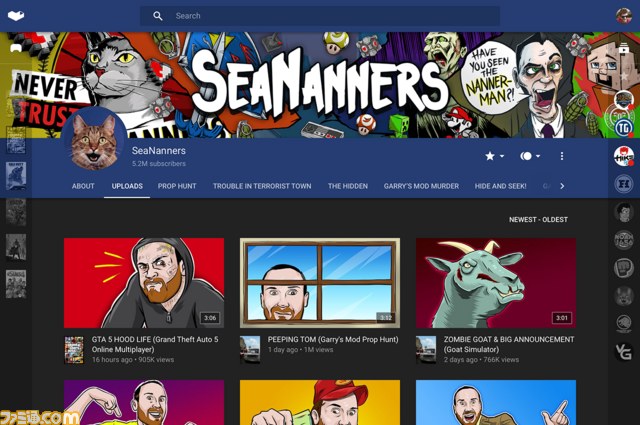Image resolution: width=640 pixels, height=425 pixels.
Task: Show more tabs with right chevron
Action: pyautogui.click(x=562, y=186)
